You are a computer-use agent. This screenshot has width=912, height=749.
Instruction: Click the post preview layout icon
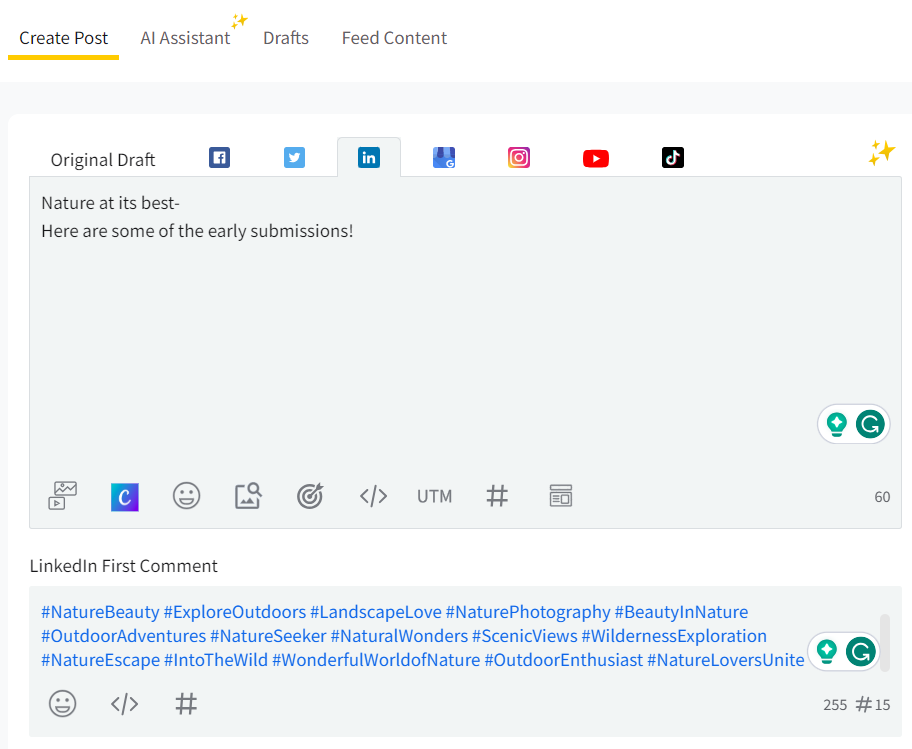coord(560,496)
